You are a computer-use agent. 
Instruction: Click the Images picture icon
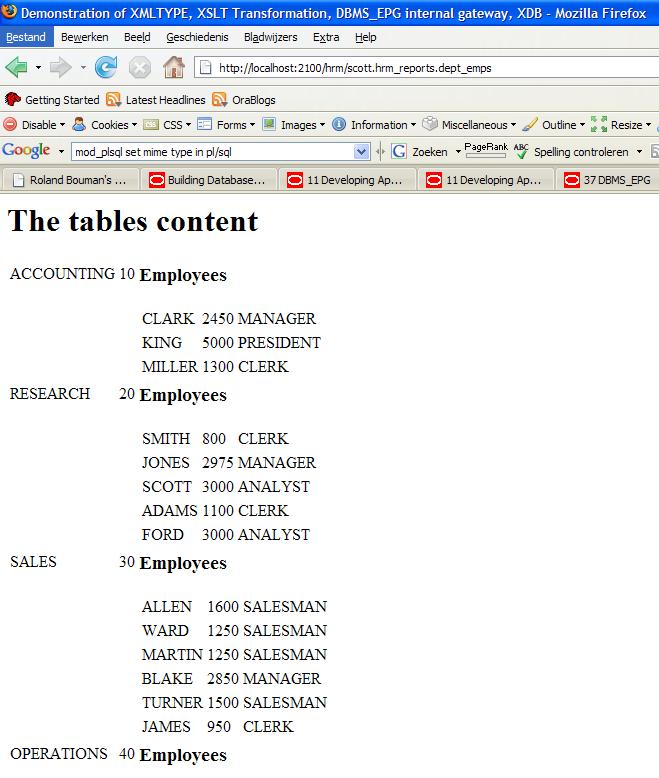click(x=269, y=124)
